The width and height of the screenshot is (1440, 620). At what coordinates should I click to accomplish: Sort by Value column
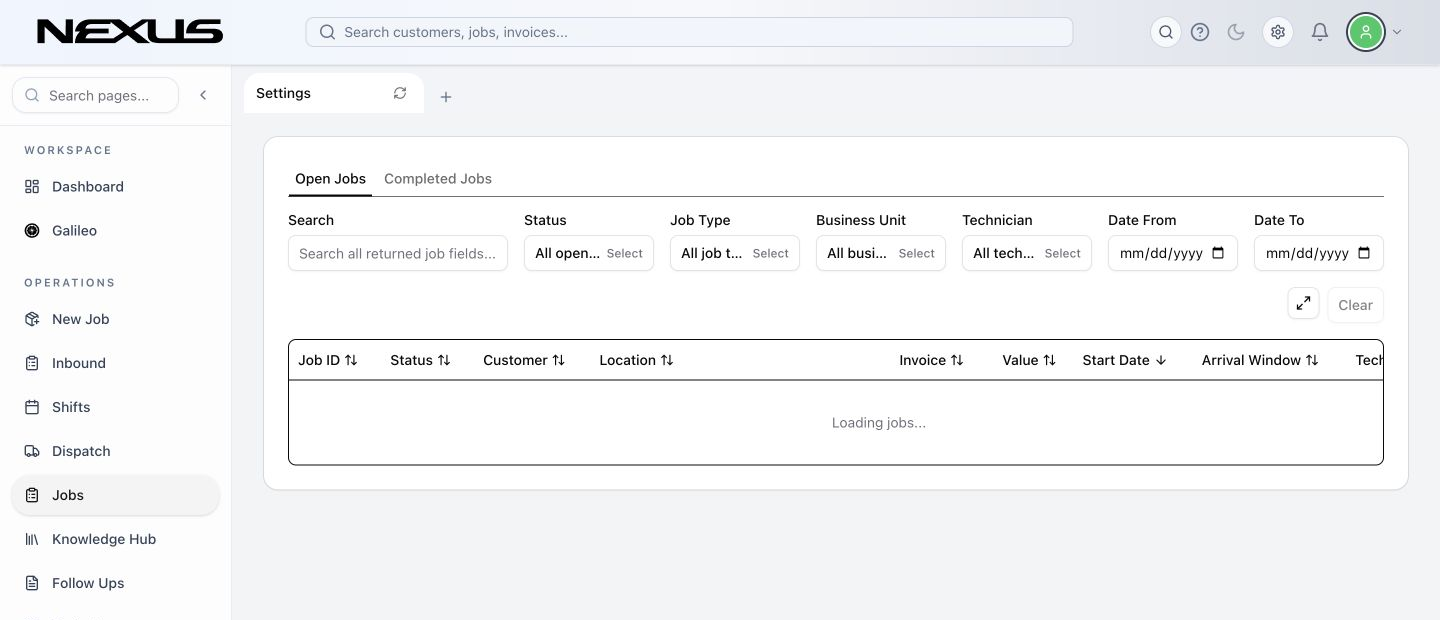pos(1029,360)
